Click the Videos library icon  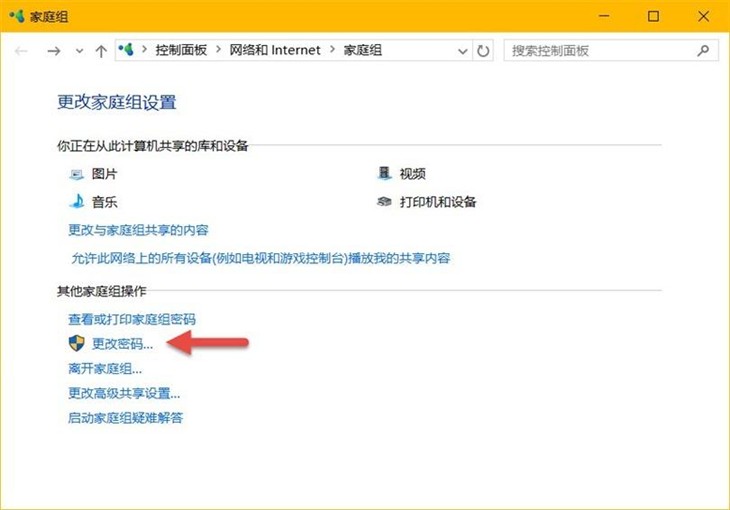click(384, 174)
